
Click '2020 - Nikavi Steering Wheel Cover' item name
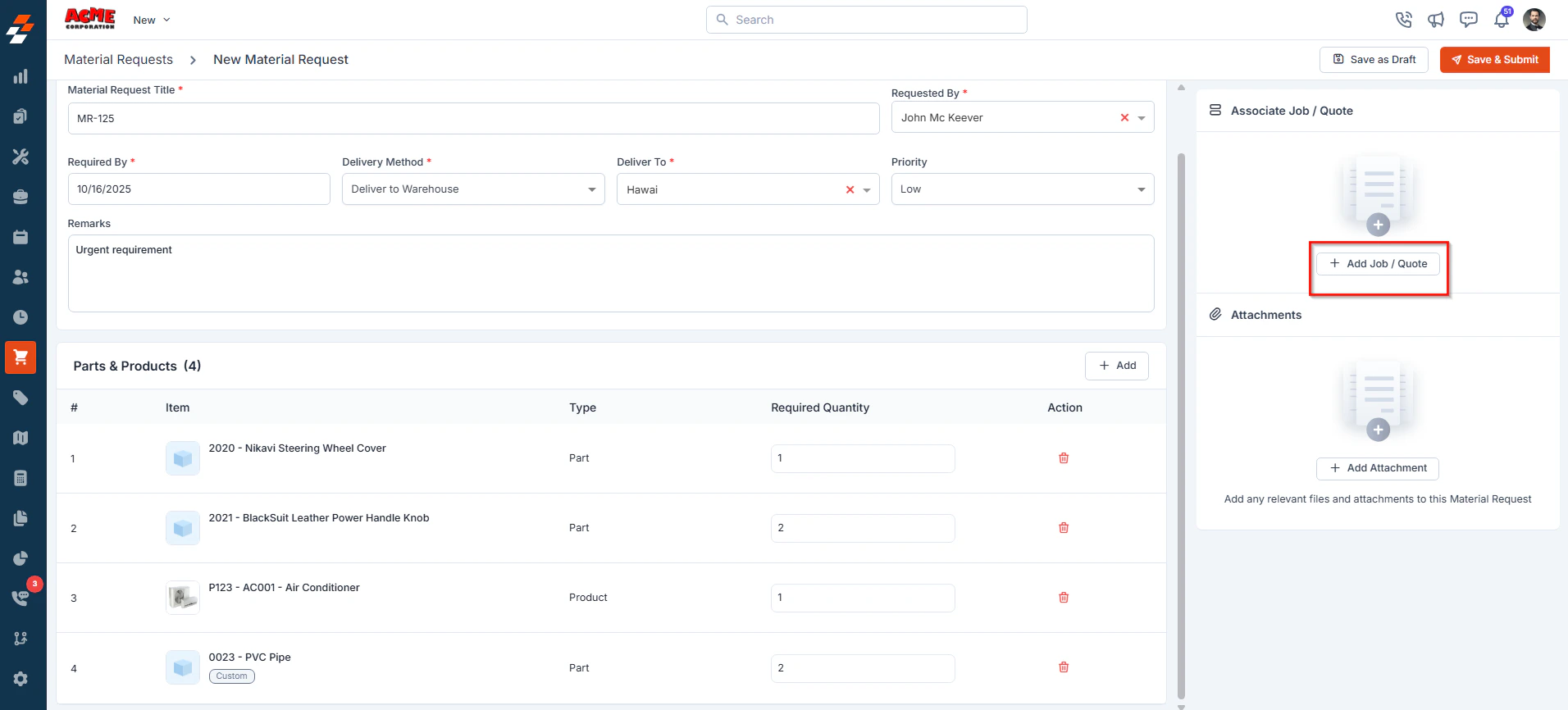coord(297,448)
